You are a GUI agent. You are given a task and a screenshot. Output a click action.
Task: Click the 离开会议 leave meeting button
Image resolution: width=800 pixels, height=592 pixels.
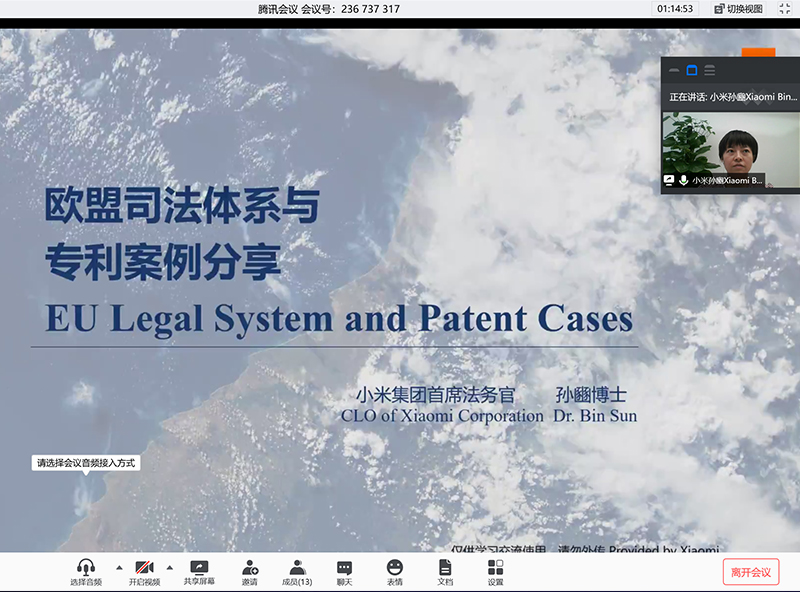[x=751, y=572]
